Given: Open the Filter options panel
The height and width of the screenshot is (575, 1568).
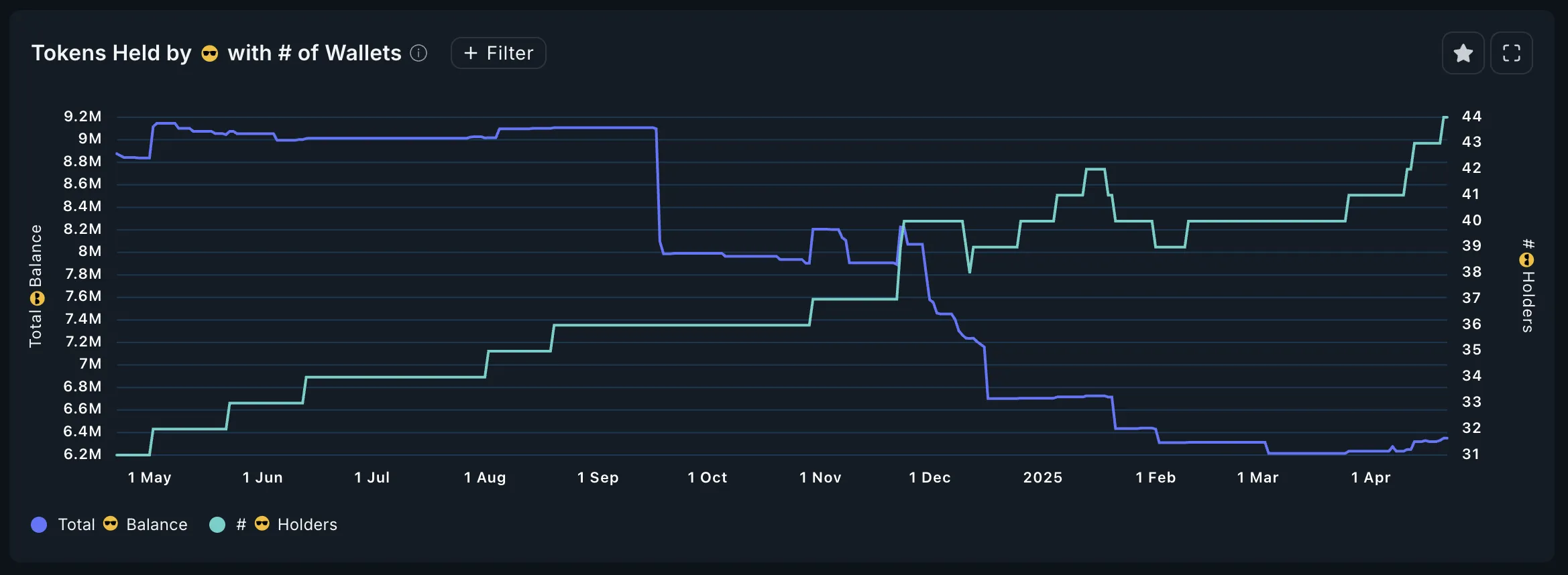Looking at the screenshot, I should tap(498, 52).
